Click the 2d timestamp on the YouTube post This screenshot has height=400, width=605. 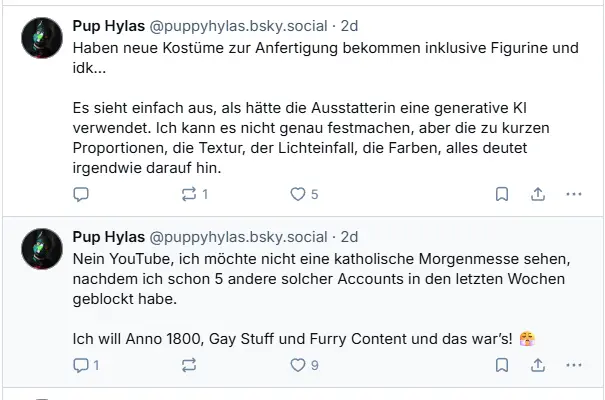pyautogui.click(x=349, y=237)
